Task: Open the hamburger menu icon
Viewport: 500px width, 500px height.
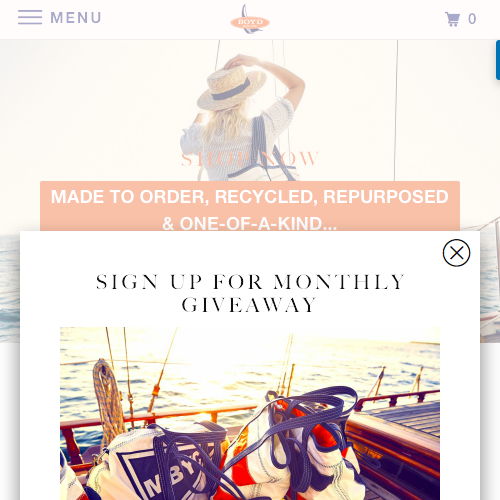Action: (30, 17)
